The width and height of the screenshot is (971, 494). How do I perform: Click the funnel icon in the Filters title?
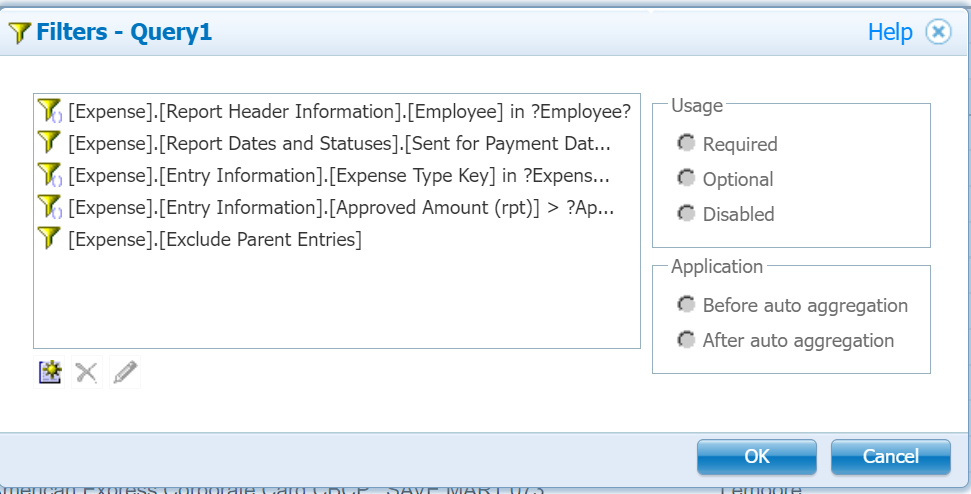(20, 32)
